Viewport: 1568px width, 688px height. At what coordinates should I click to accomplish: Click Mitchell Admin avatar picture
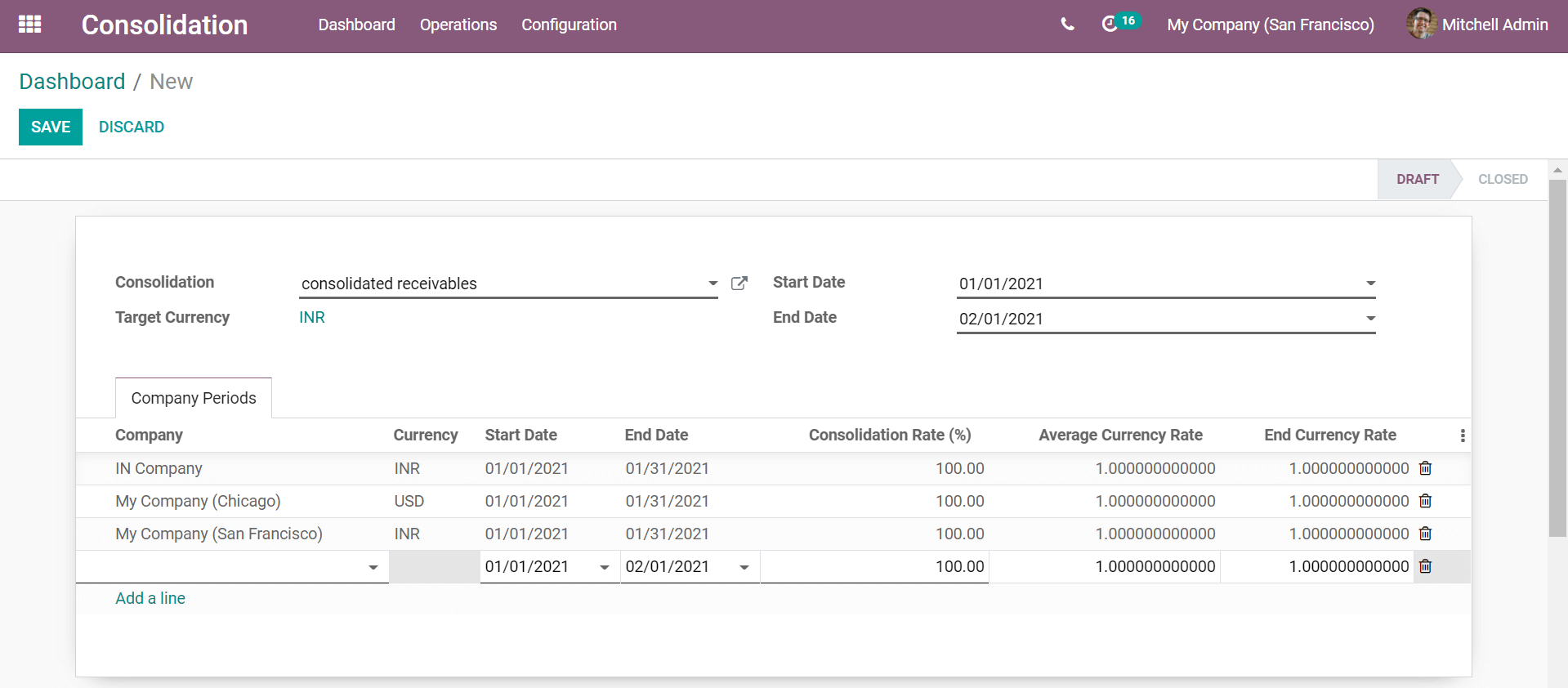pos(1421,25)
